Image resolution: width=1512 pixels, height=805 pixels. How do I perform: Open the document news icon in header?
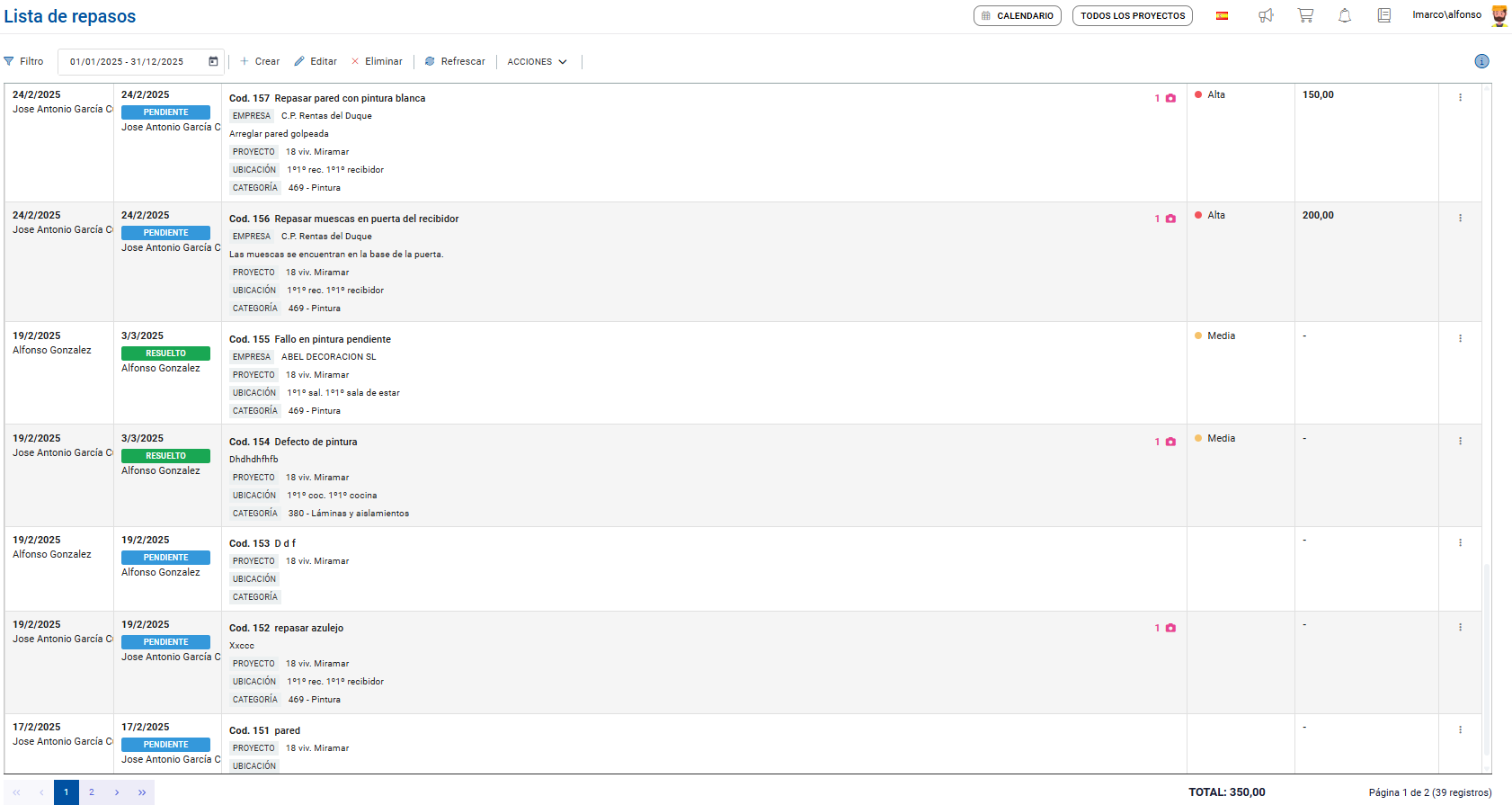click(x=1384, y=15)
